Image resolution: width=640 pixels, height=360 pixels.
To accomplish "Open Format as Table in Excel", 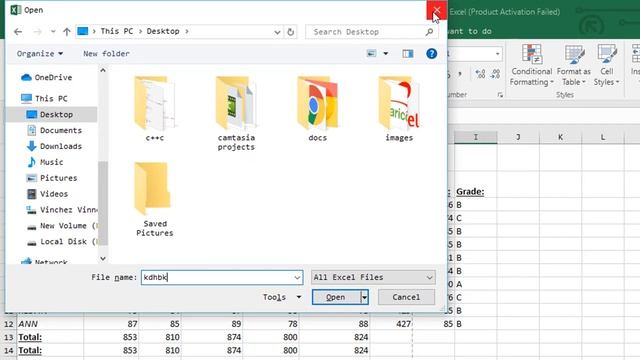I will [573, 65].
